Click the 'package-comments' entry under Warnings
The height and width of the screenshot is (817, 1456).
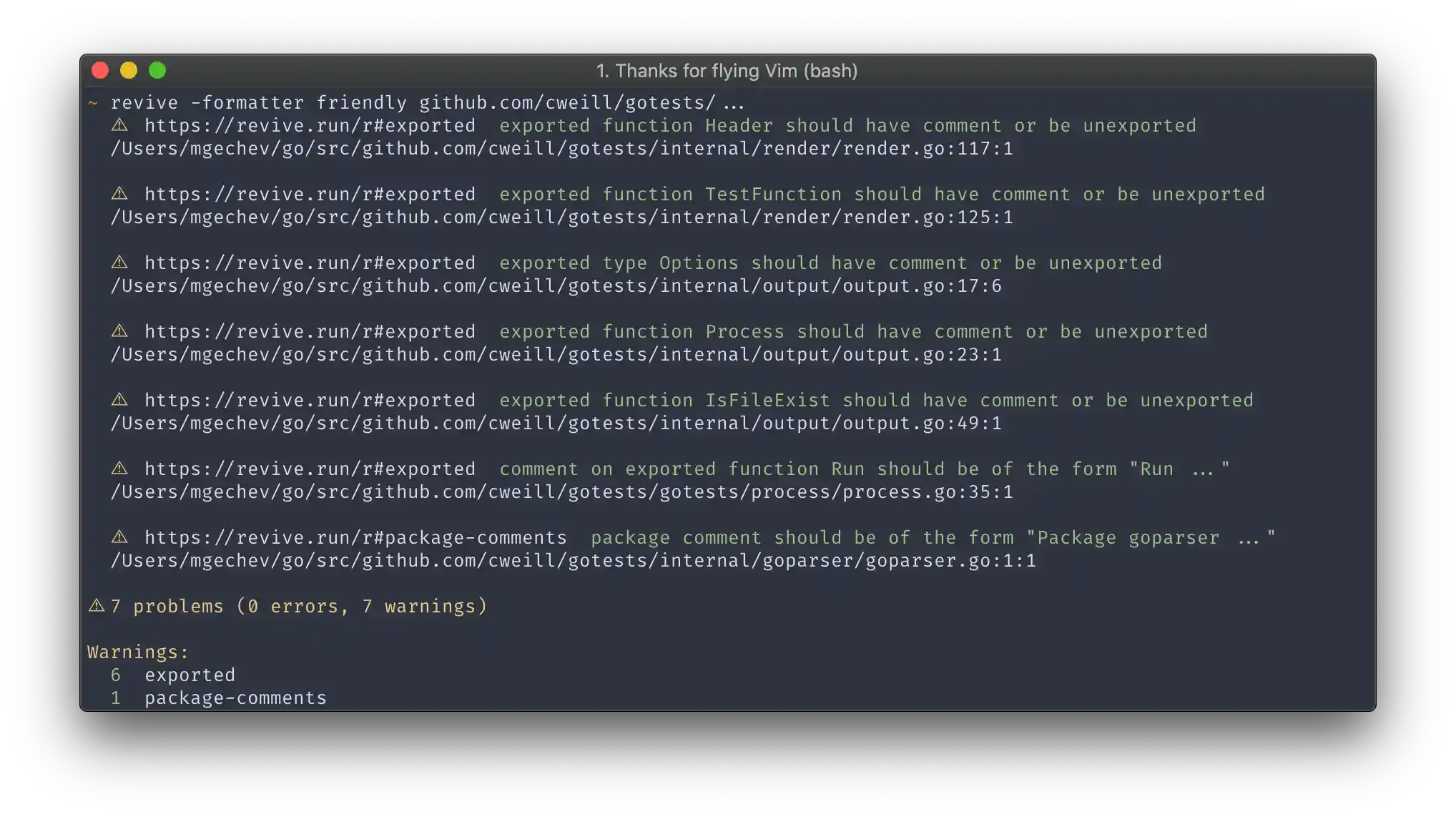pyautogui.click(x=235, y=698)
